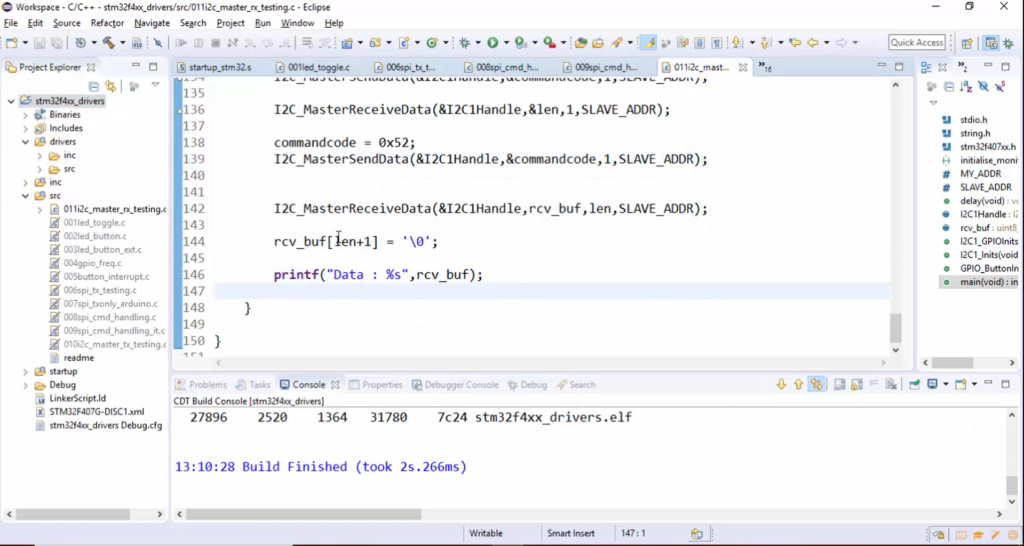Click the Open Type toolbar icon

(579, 42)
